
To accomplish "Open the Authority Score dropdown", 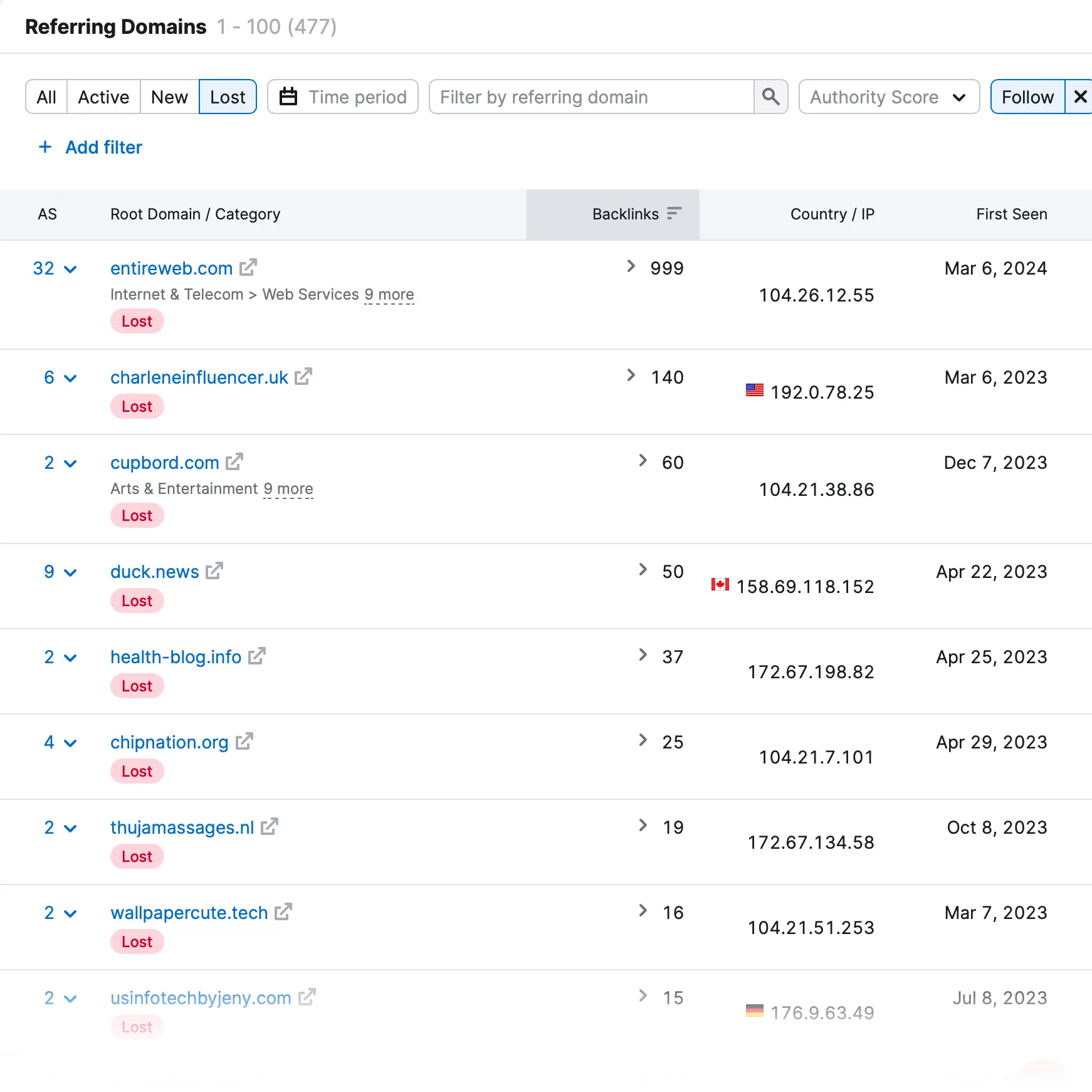I will 888,97.
